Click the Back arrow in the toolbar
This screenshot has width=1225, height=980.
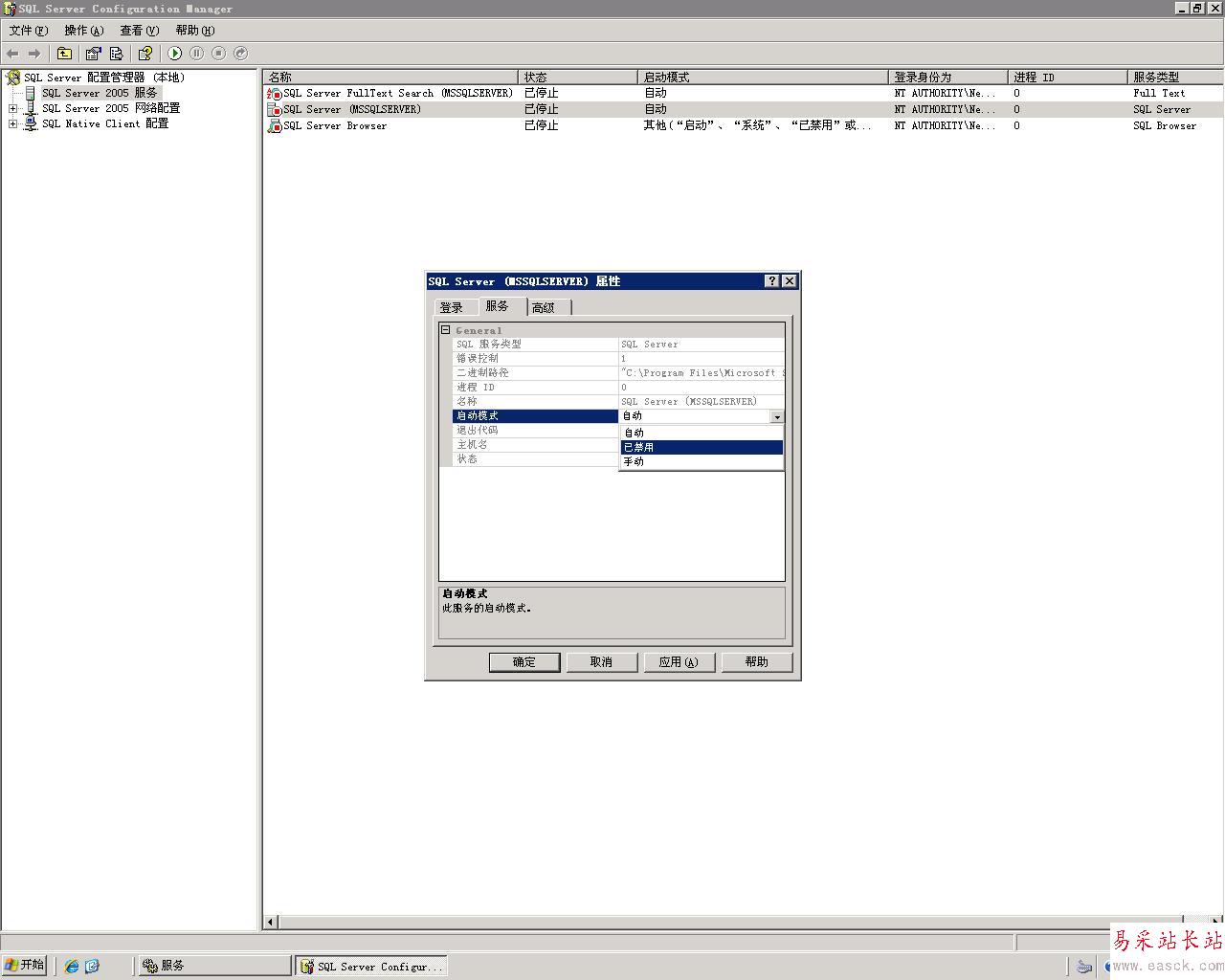click(x=12, y=54)
